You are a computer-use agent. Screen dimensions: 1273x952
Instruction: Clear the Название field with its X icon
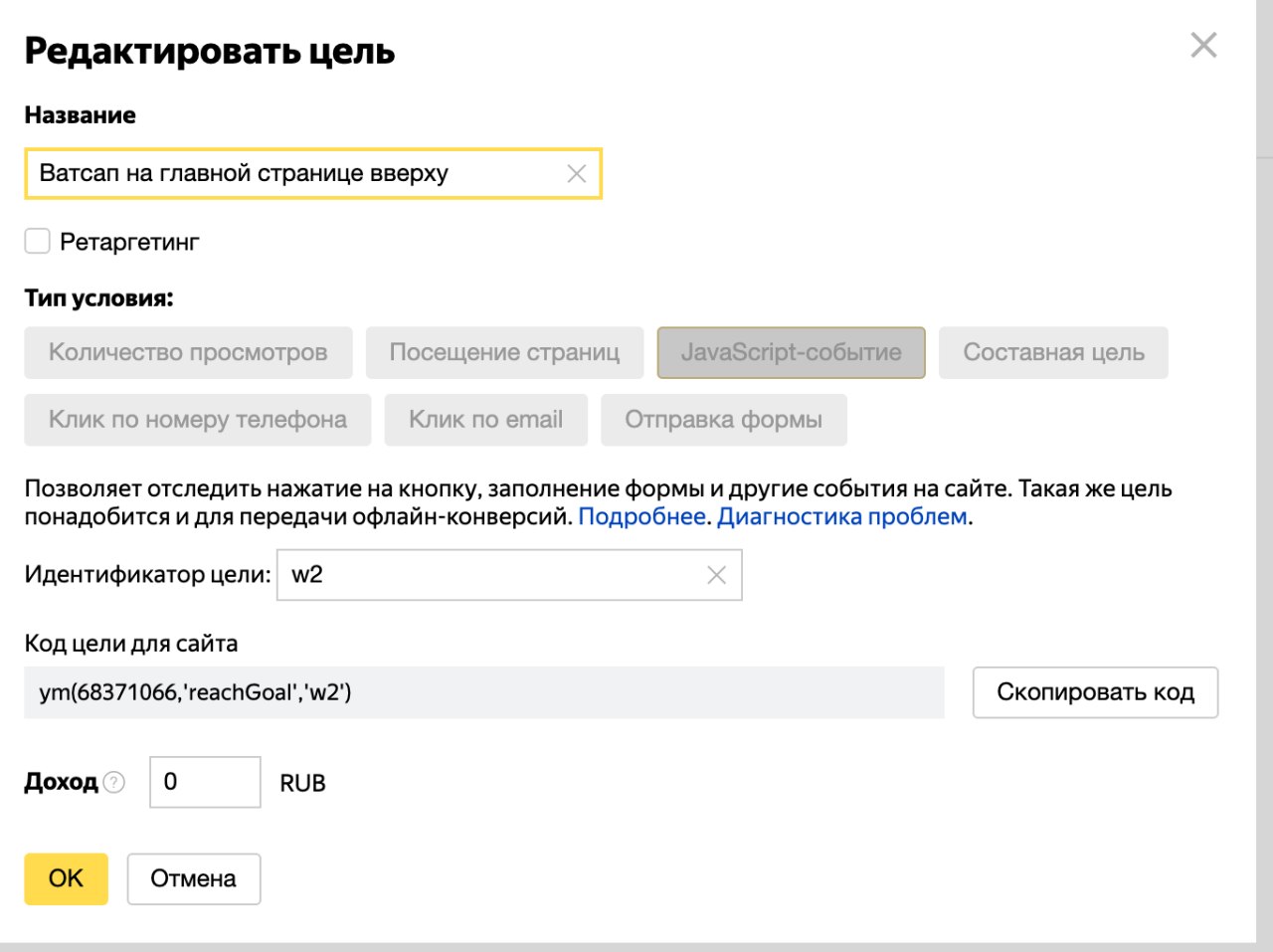coord(576,174)
